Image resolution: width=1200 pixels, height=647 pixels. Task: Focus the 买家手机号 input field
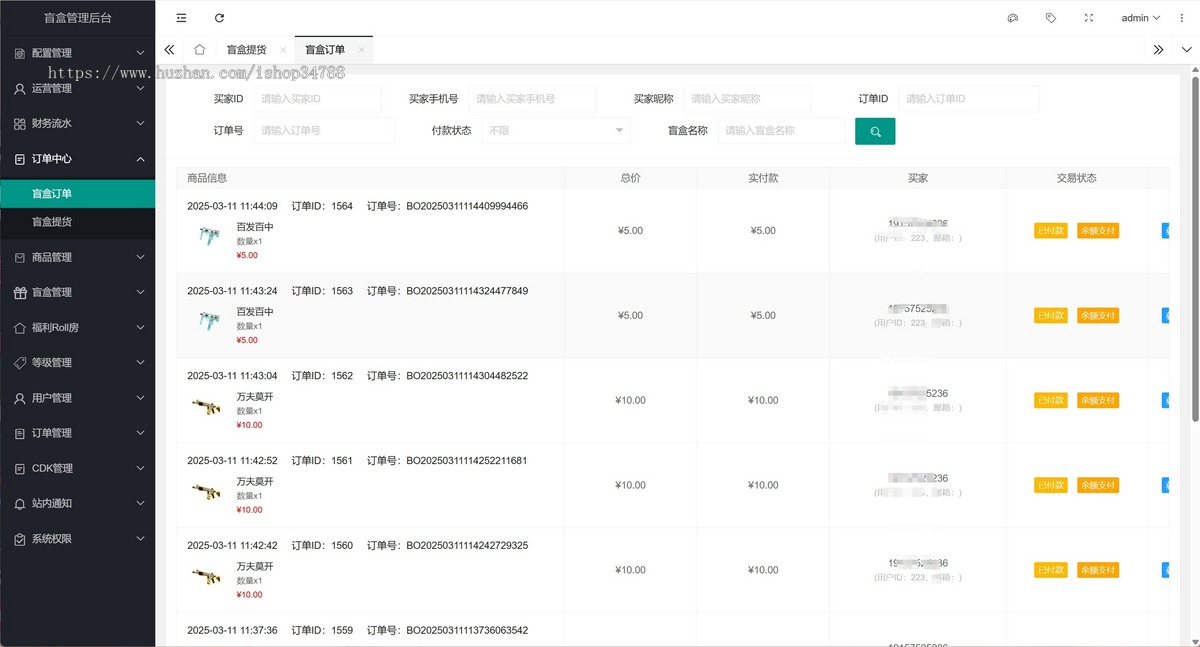click(x=532, y=99)
